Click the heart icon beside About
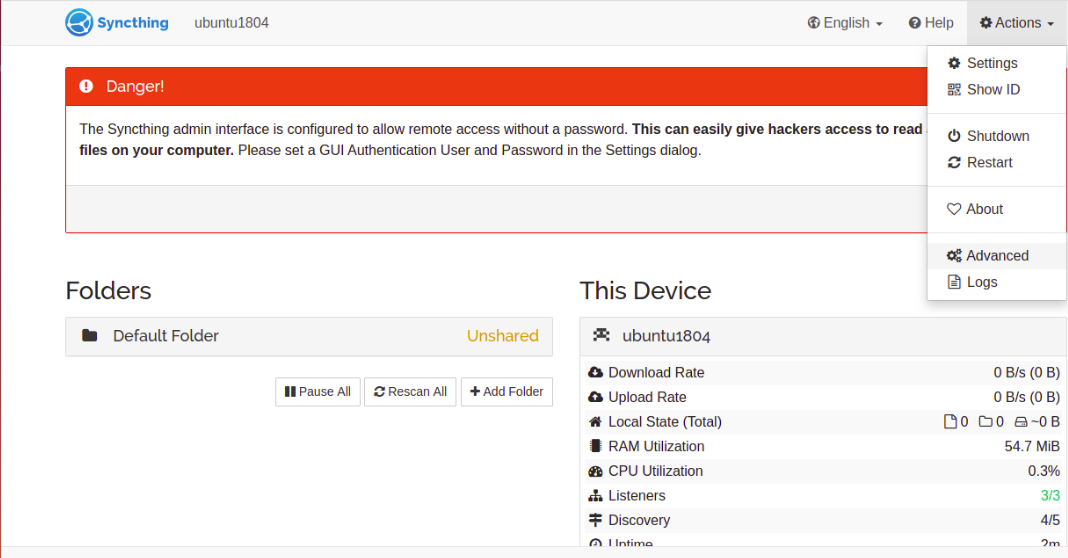The width and height of the screenshot is (1068, 558). [x=954, y=209]
